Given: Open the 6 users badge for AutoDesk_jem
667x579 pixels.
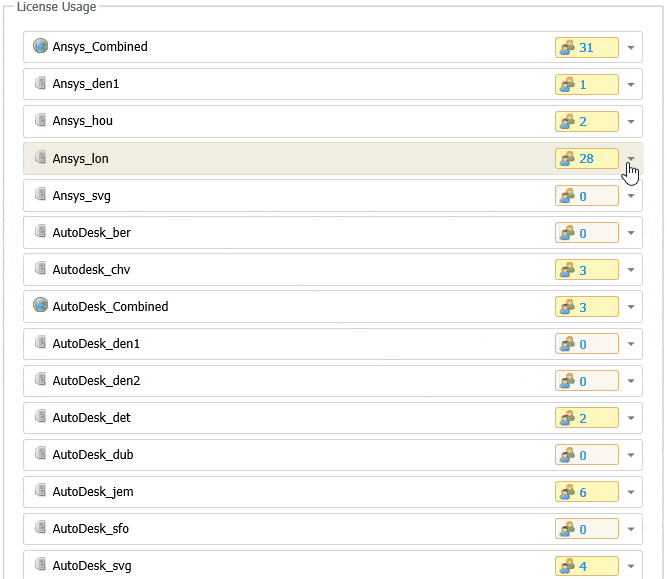Looking at the screenshot, I should tap(587, 492).
